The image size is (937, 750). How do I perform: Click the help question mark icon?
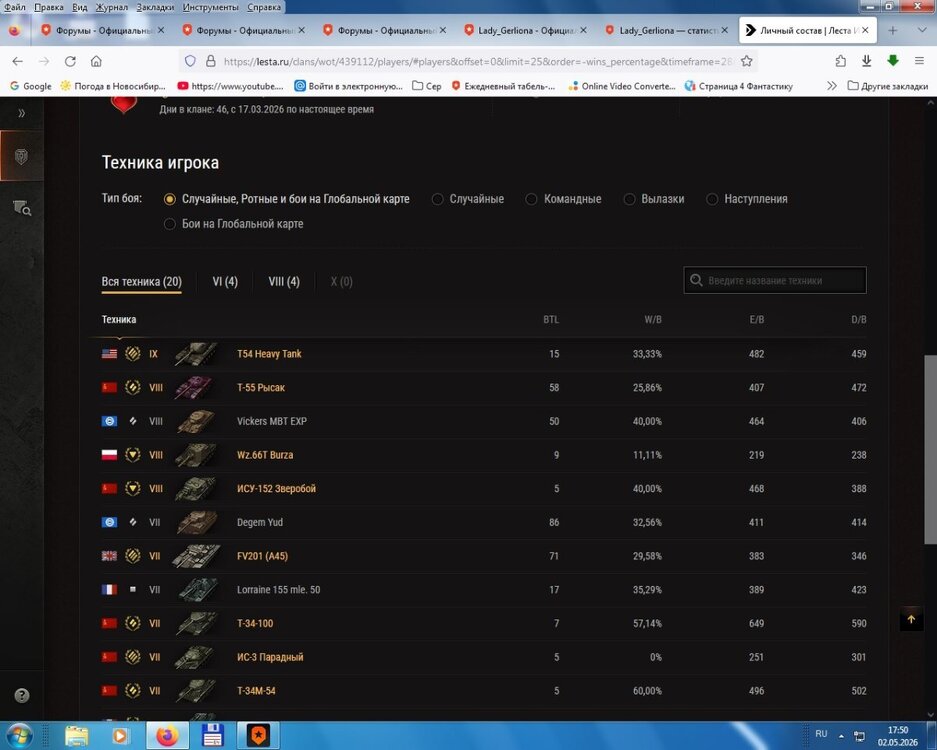[22, 695]
